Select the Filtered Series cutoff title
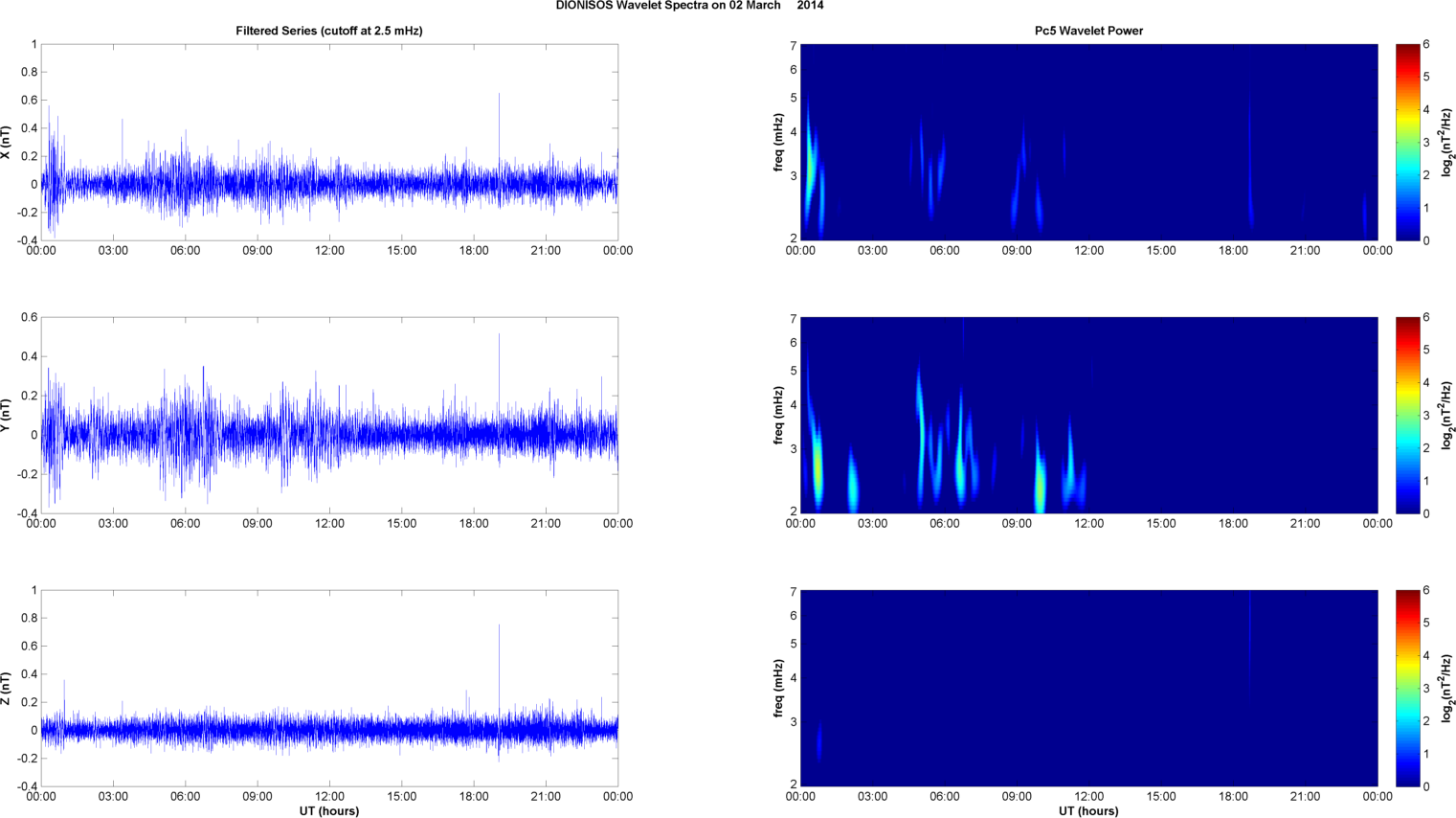 click(x=329, y=31)
